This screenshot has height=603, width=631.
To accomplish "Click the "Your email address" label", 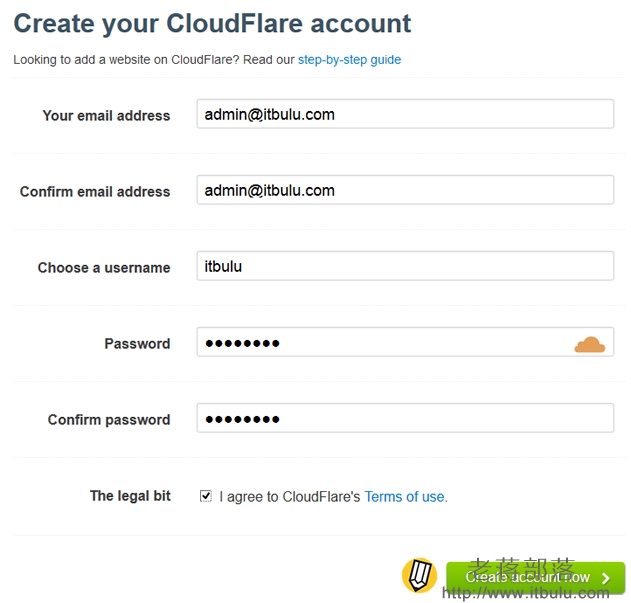I will pos(106,115).
